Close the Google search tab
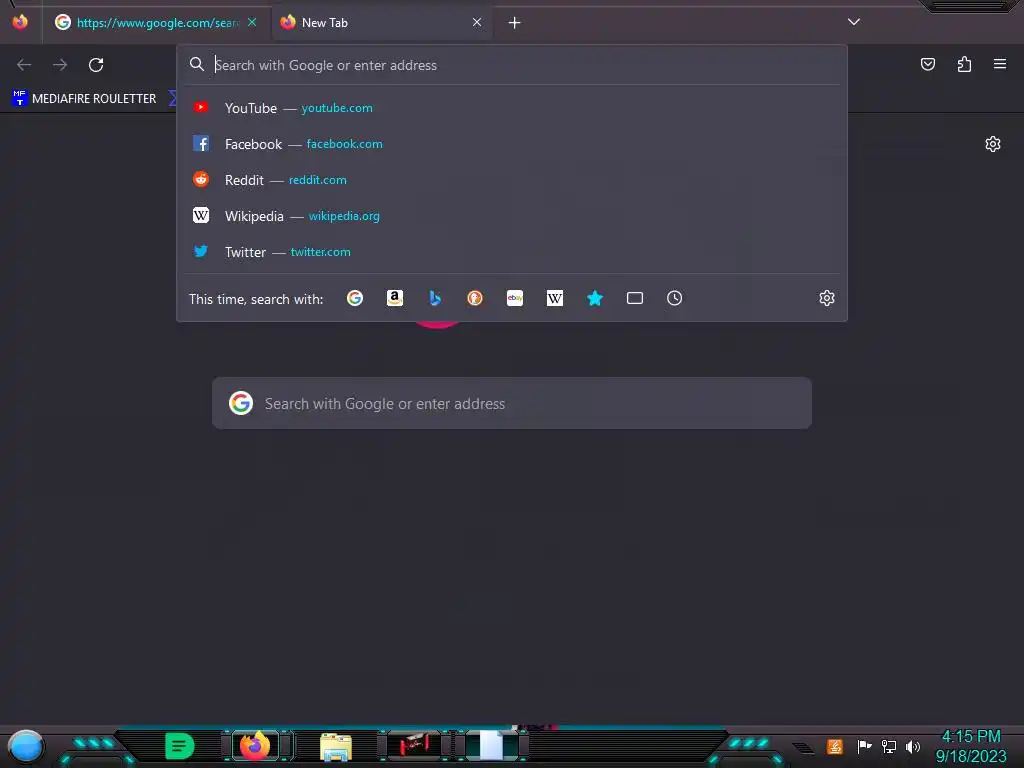Viewport: 1024px width, 768px height. [252, 22]
